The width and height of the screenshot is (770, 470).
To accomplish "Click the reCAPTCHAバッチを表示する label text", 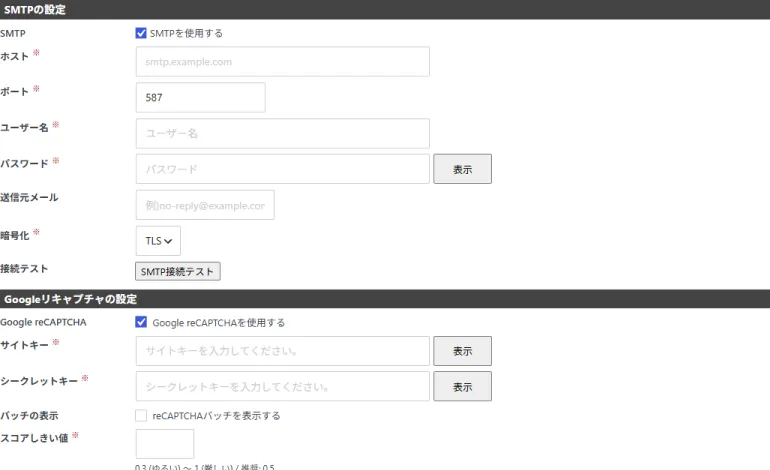I will [216, 415].
